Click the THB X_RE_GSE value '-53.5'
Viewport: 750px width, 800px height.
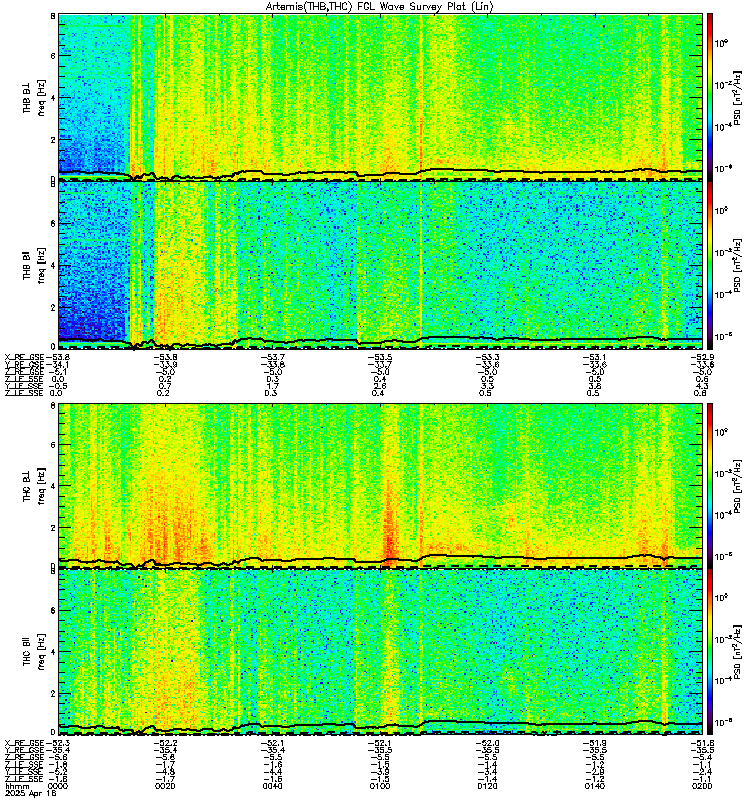pos(380,357)
